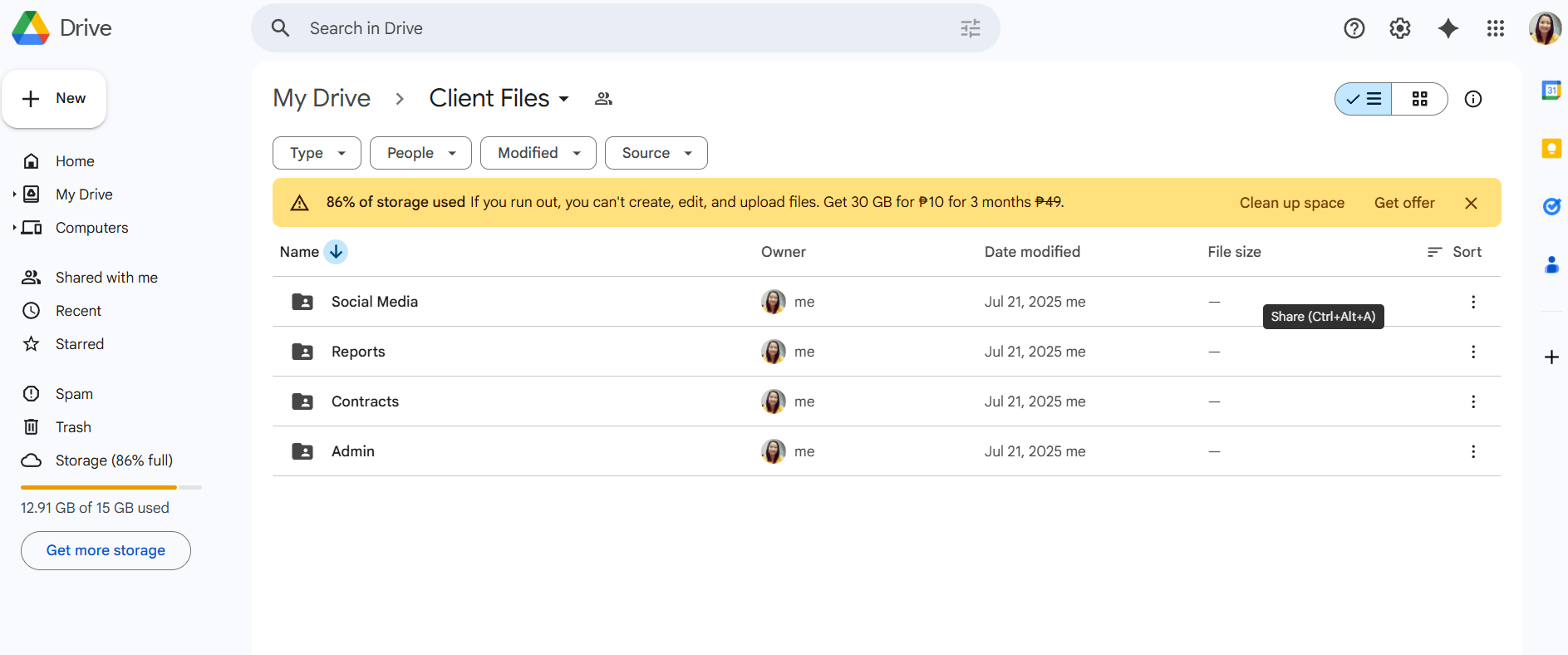Open Google Calendar in side panel
This screenshot has width=1568, height=655.
tap(1551, 90)
